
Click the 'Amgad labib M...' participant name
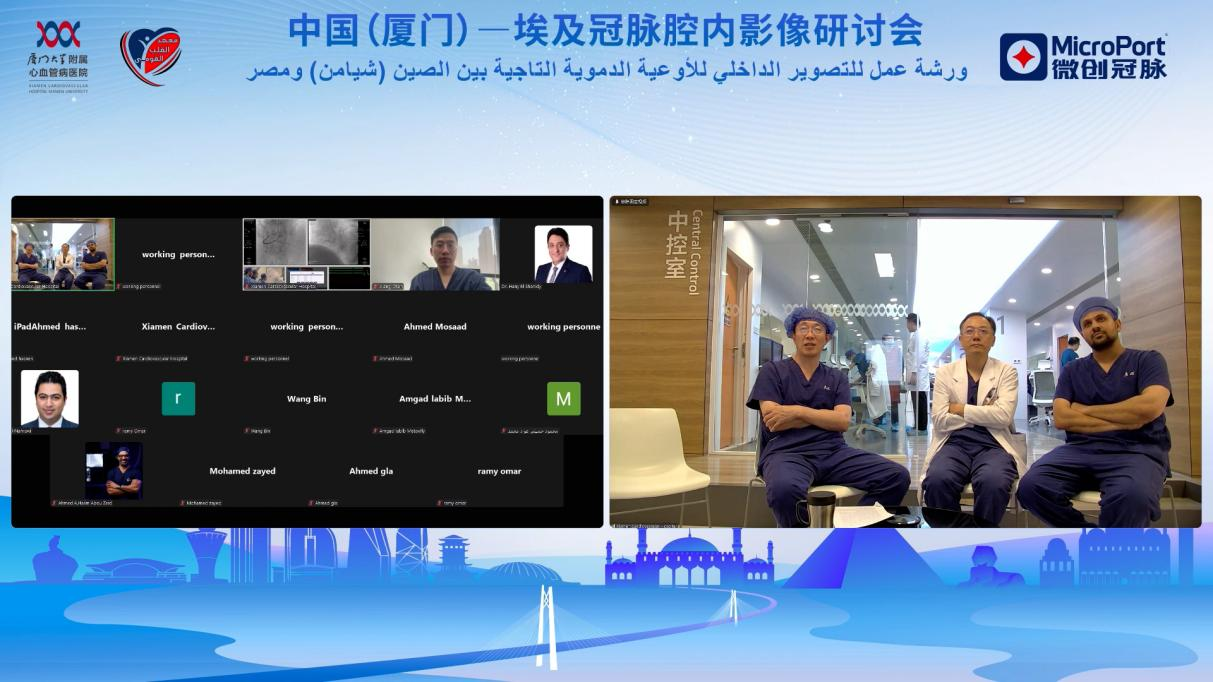coord(435,399)
